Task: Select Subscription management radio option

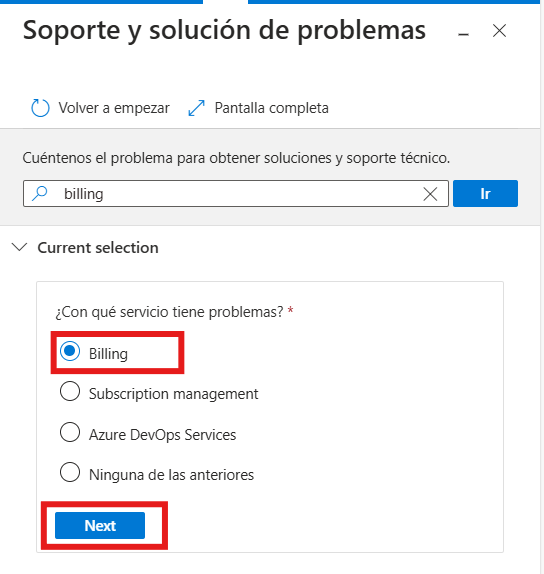Action: point(70,391)
